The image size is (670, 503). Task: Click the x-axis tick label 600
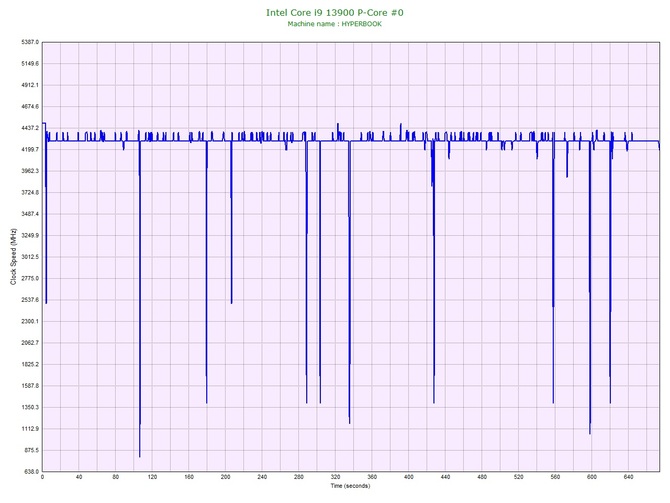click(x=592, y=477)
